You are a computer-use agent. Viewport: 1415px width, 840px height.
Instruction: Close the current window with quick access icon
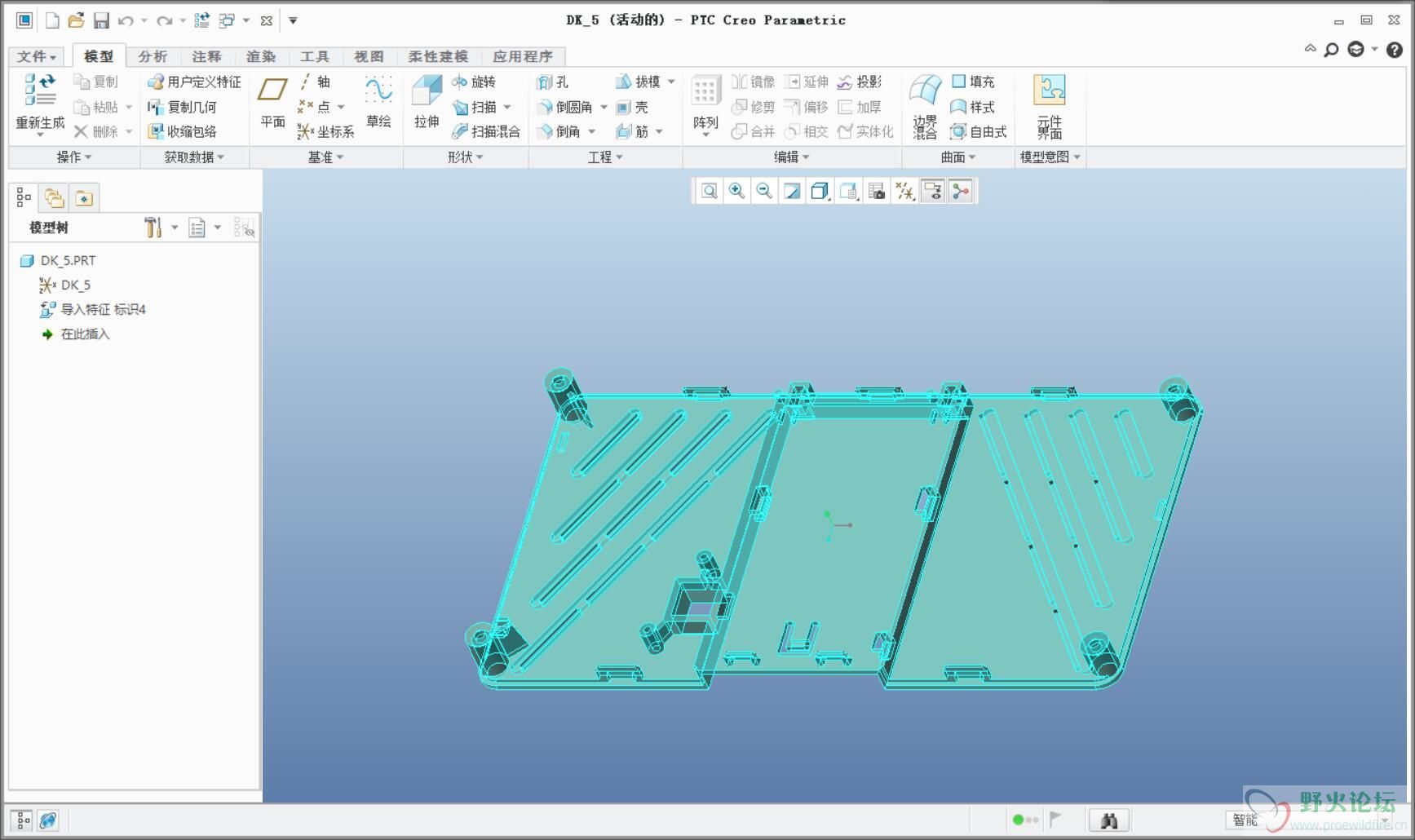(x=266, y=20)
